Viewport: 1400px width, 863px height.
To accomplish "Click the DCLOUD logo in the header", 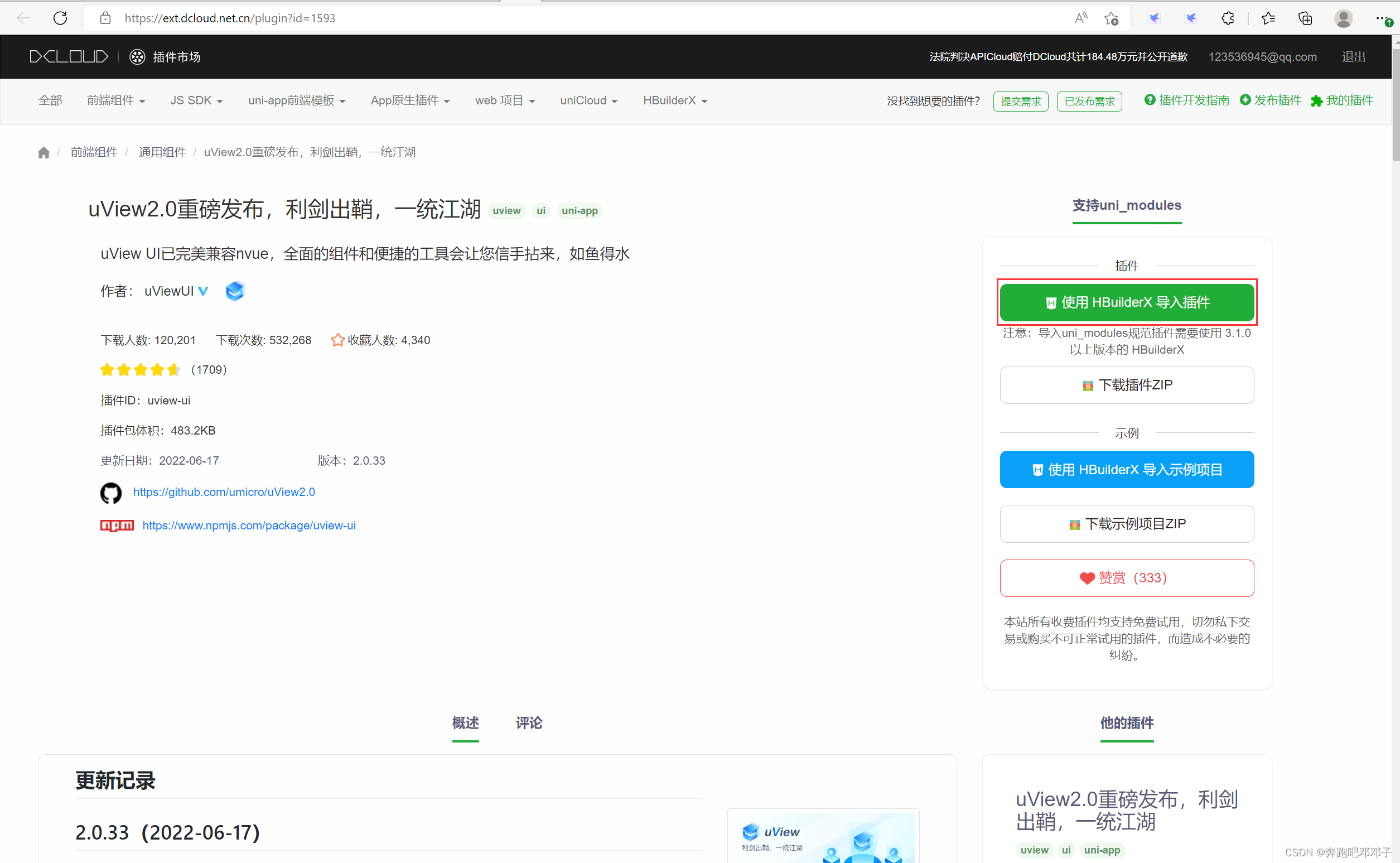I will [x=69, y=56].
